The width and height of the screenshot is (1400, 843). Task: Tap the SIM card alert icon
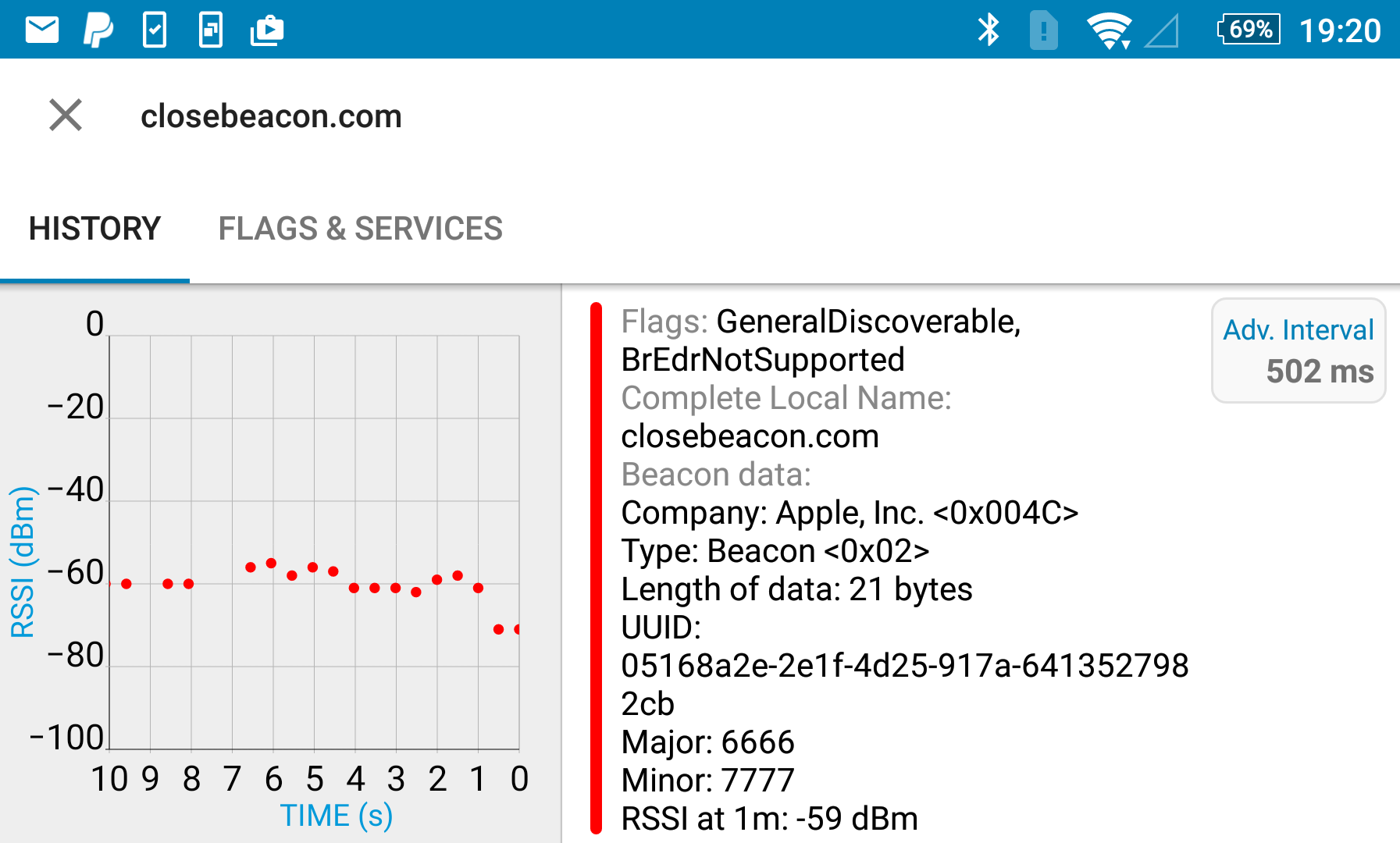click(1043, 30)
